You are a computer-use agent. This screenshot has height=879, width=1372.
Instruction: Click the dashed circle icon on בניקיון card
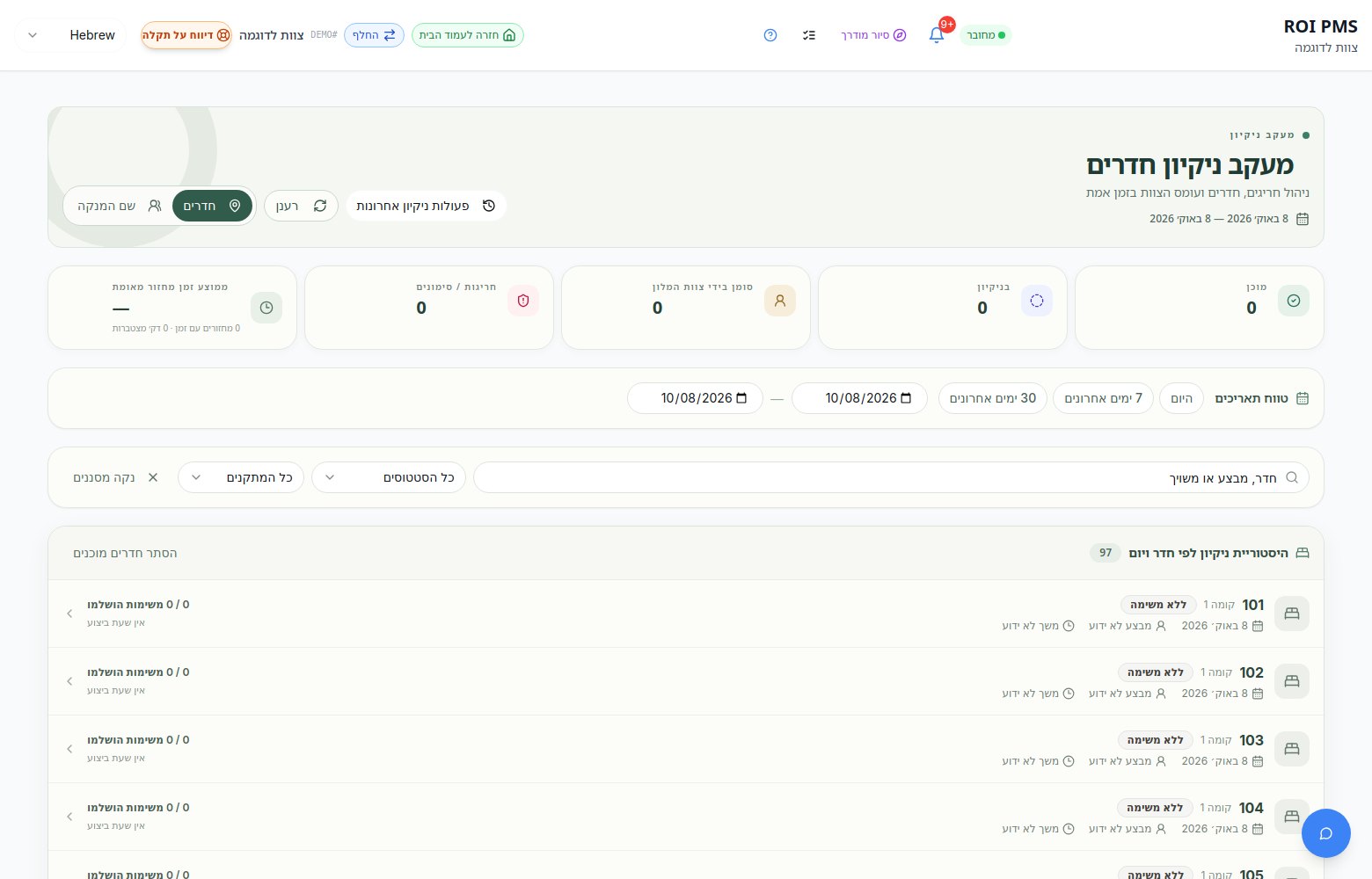point(1037,301)
